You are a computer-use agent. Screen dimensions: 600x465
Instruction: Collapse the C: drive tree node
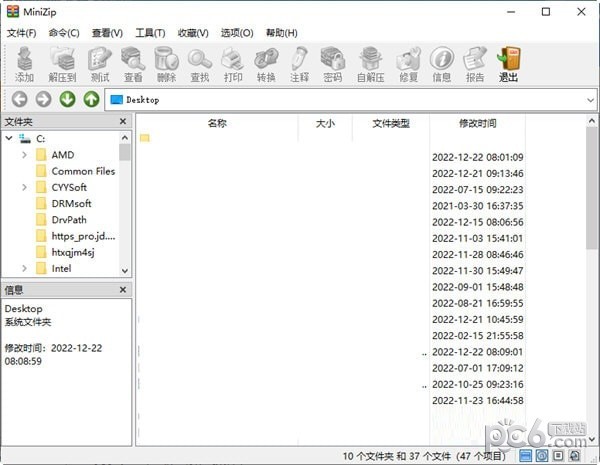click(x=9, y=138)
